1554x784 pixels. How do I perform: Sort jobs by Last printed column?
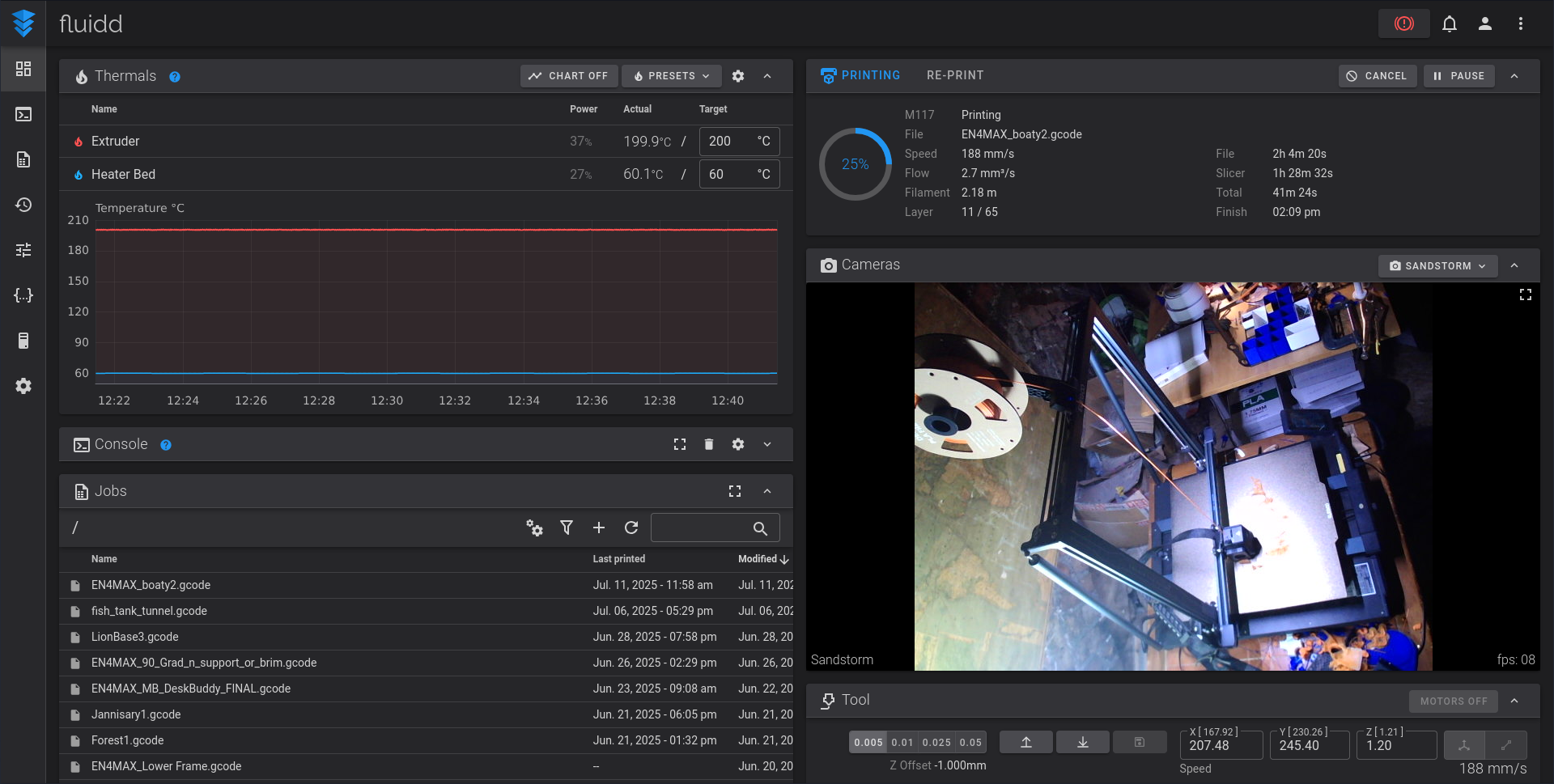coord(619,559)
